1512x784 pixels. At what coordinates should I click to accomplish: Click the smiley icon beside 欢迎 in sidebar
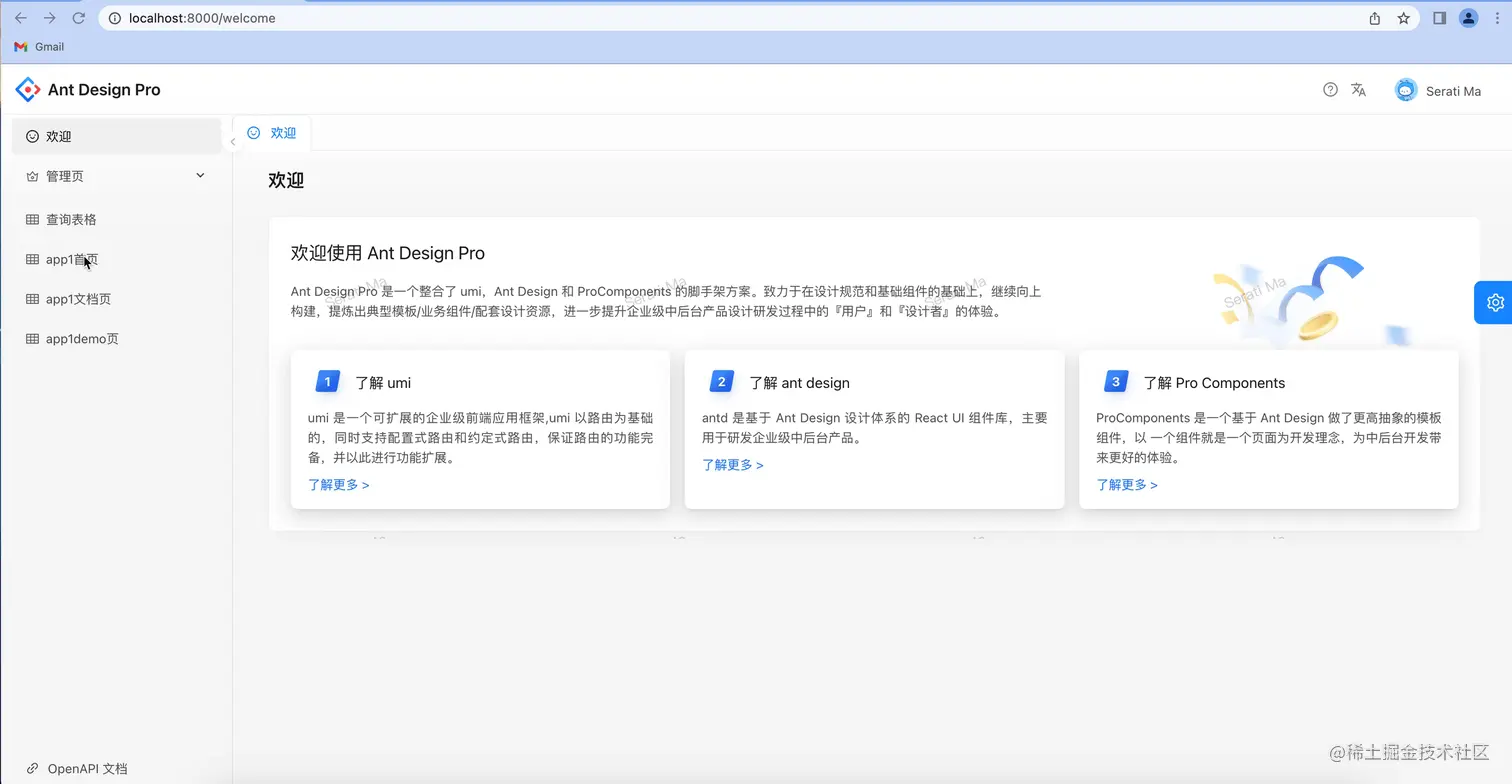[32, 136]
